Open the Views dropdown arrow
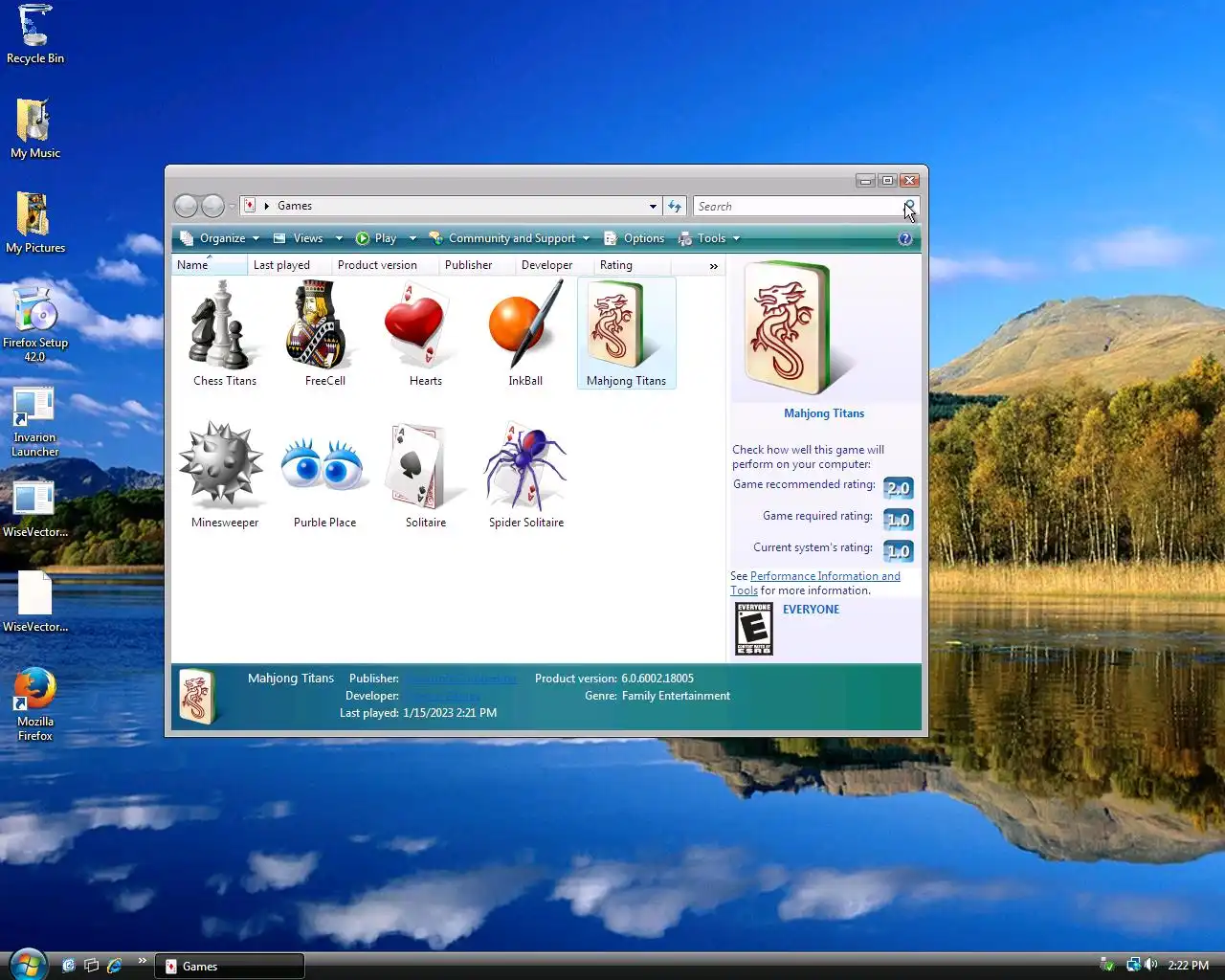This screenshot has width=1225, height=980. pos(339,238)
